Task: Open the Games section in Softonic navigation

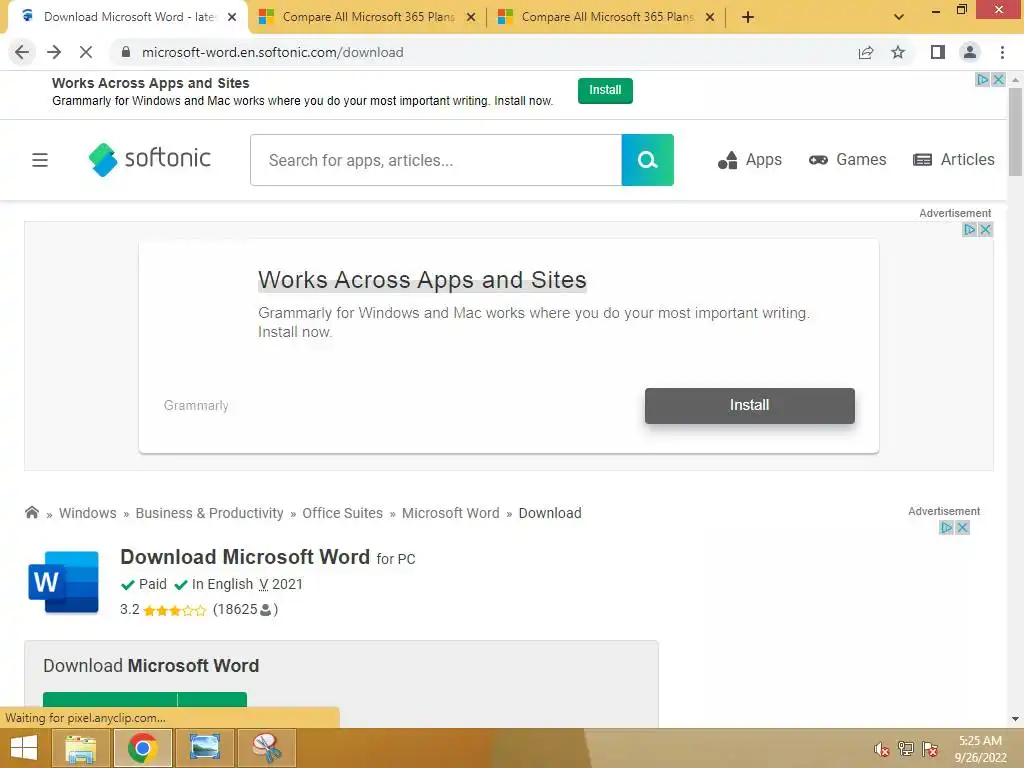Action: click(x=848, y=160)
